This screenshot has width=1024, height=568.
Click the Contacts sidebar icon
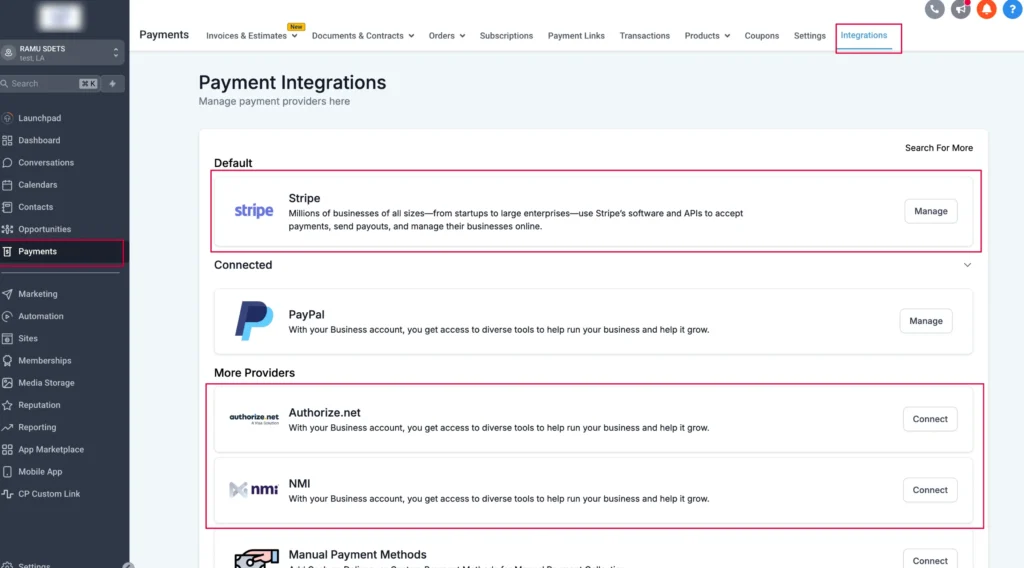click(7, 207)
